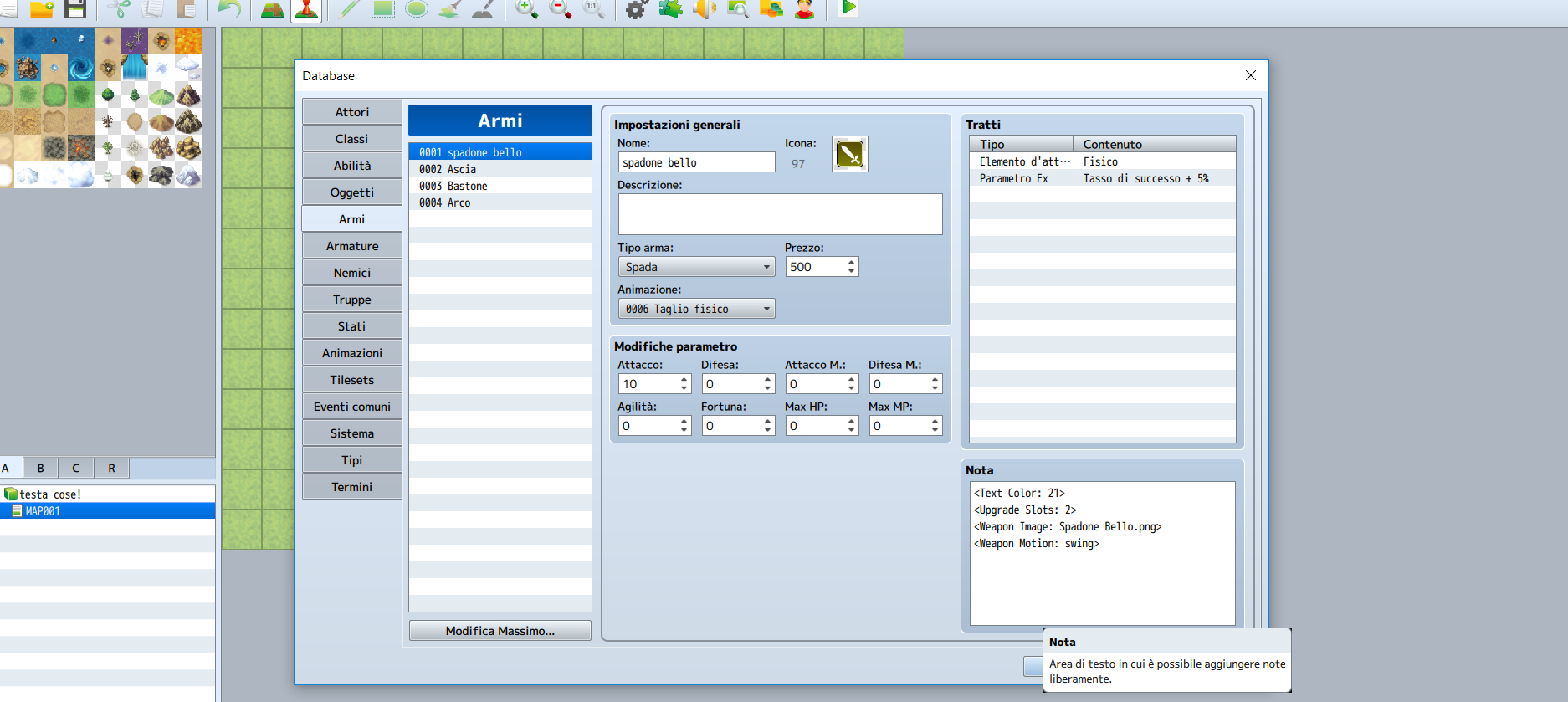Open the plugin manager puzzle icon
The height and width of the screenshot is (702, 1568).
(x=670, y=8)
